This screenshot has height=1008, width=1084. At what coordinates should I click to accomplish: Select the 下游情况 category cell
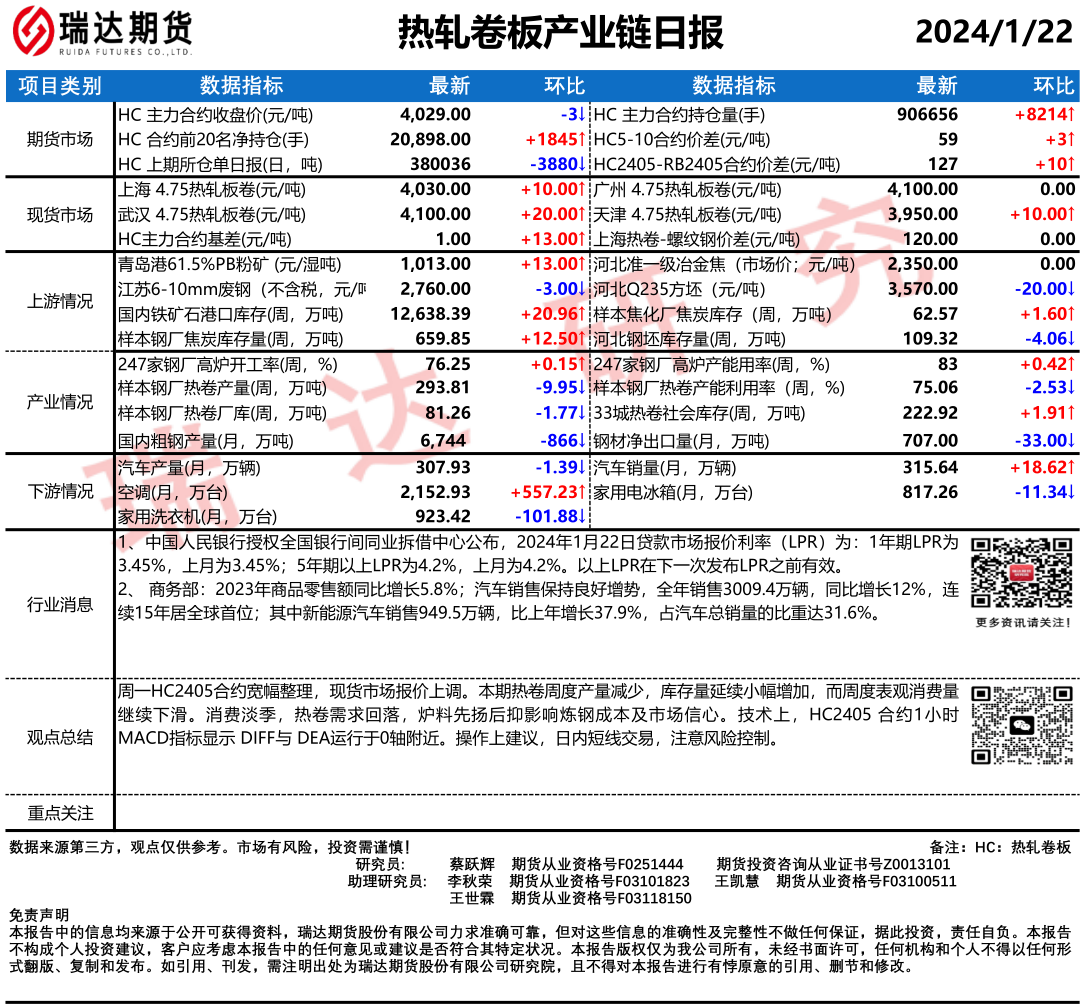pyautogui.click(x=60, y=491)
